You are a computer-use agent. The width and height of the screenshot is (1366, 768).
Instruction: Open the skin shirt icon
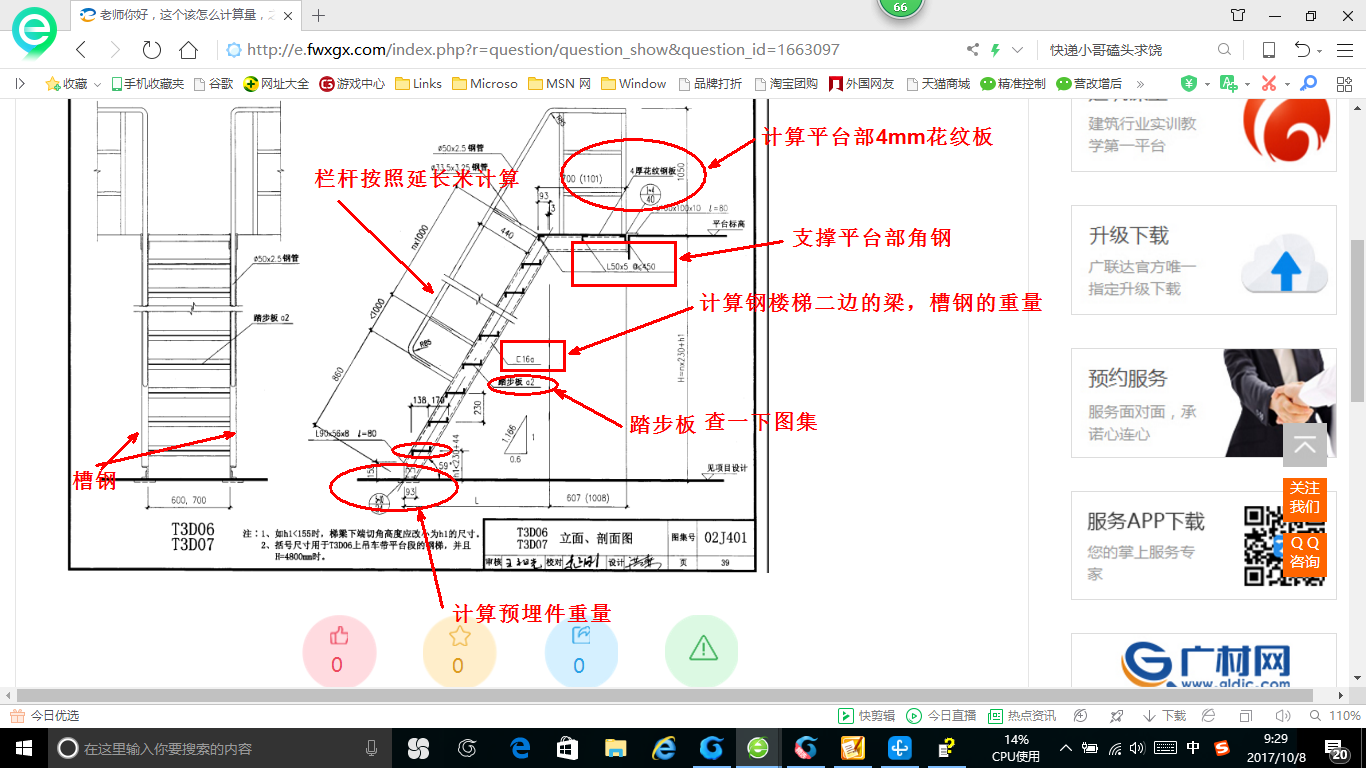[x=1238, y=15]
